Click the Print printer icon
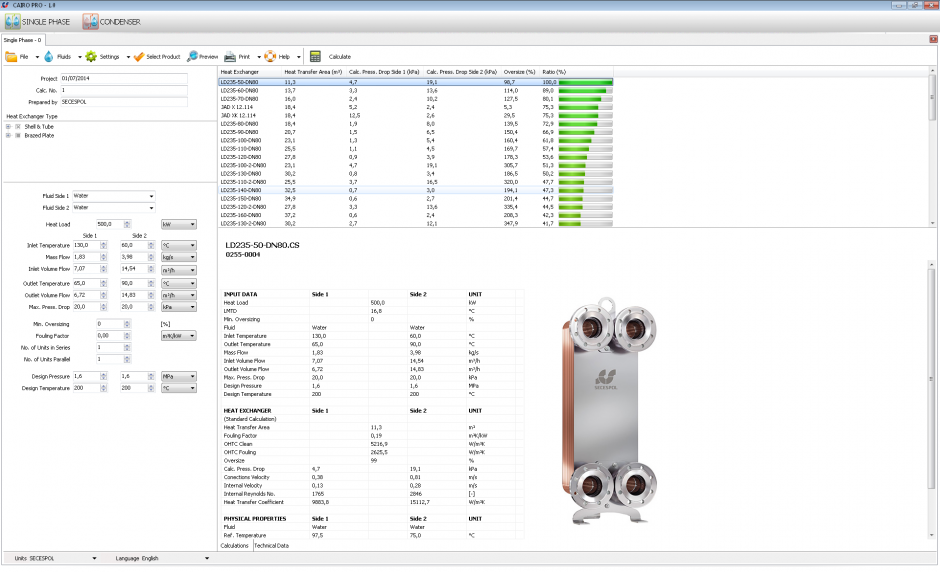The width and height of the screenshot is (940, 572). [x=230, y=56]
